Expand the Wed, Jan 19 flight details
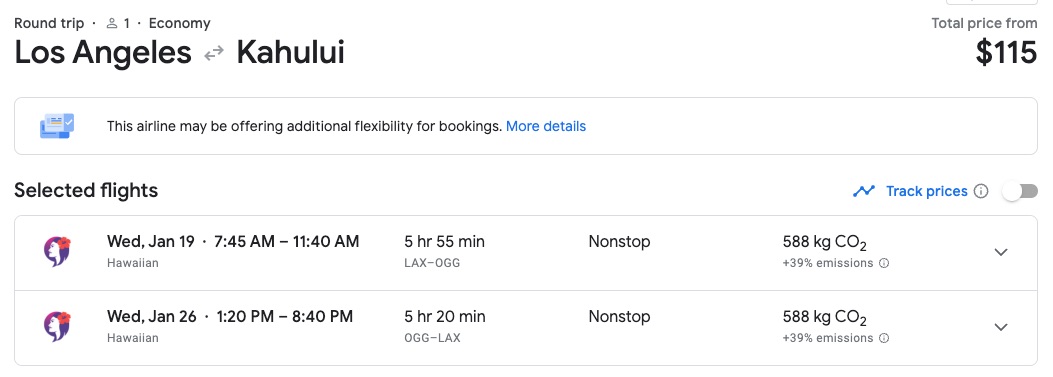The height and width of the screenshot is (377, 1053). 1001,252
